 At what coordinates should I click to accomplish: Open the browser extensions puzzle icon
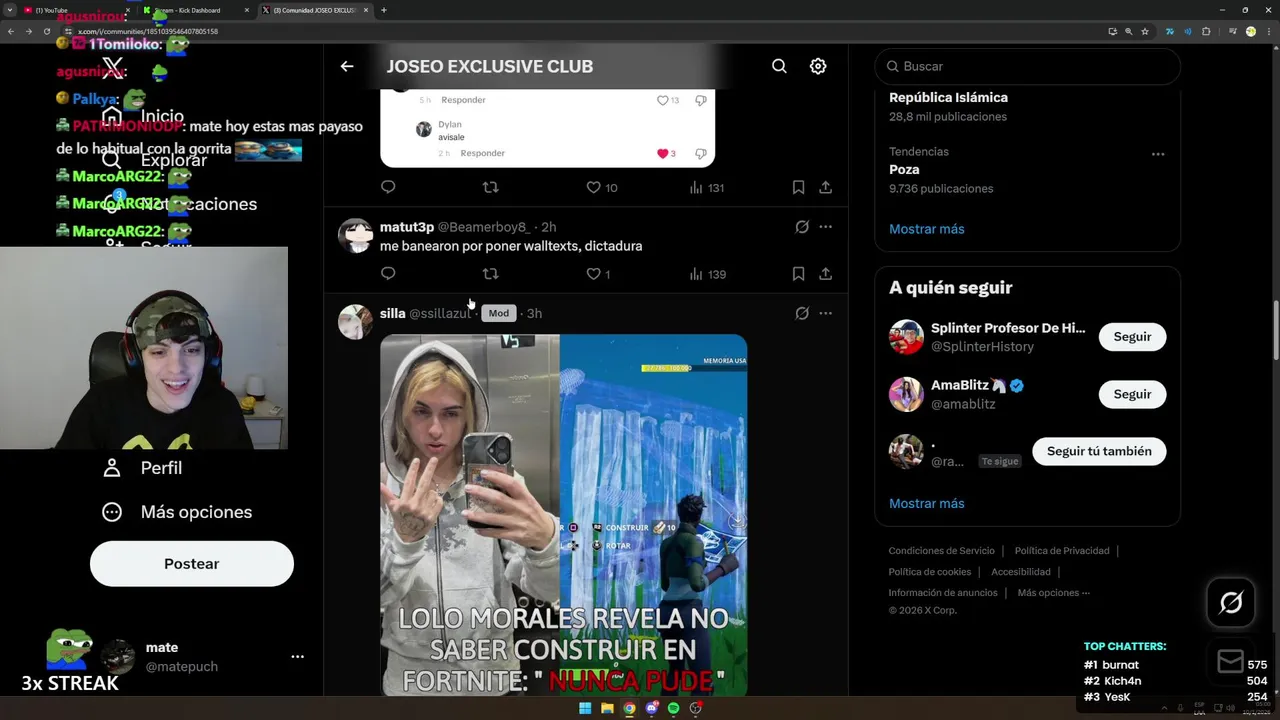[x=1206, y=31]
